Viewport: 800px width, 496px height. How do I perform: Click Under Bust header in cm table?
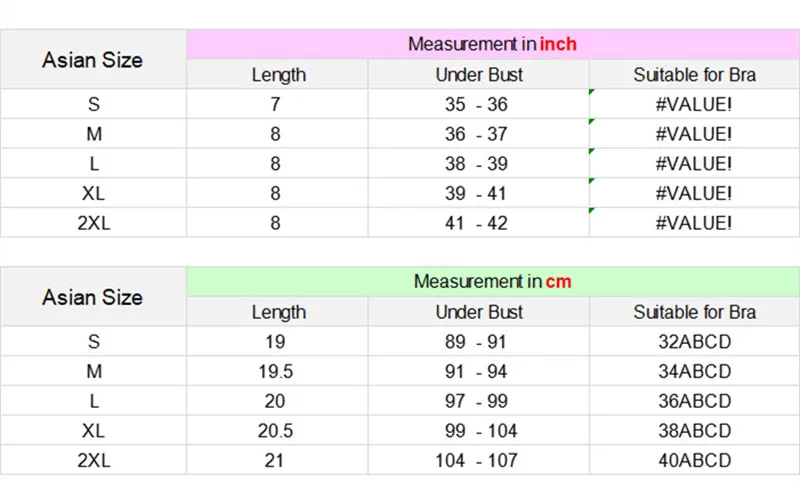[x=479, y=312]
